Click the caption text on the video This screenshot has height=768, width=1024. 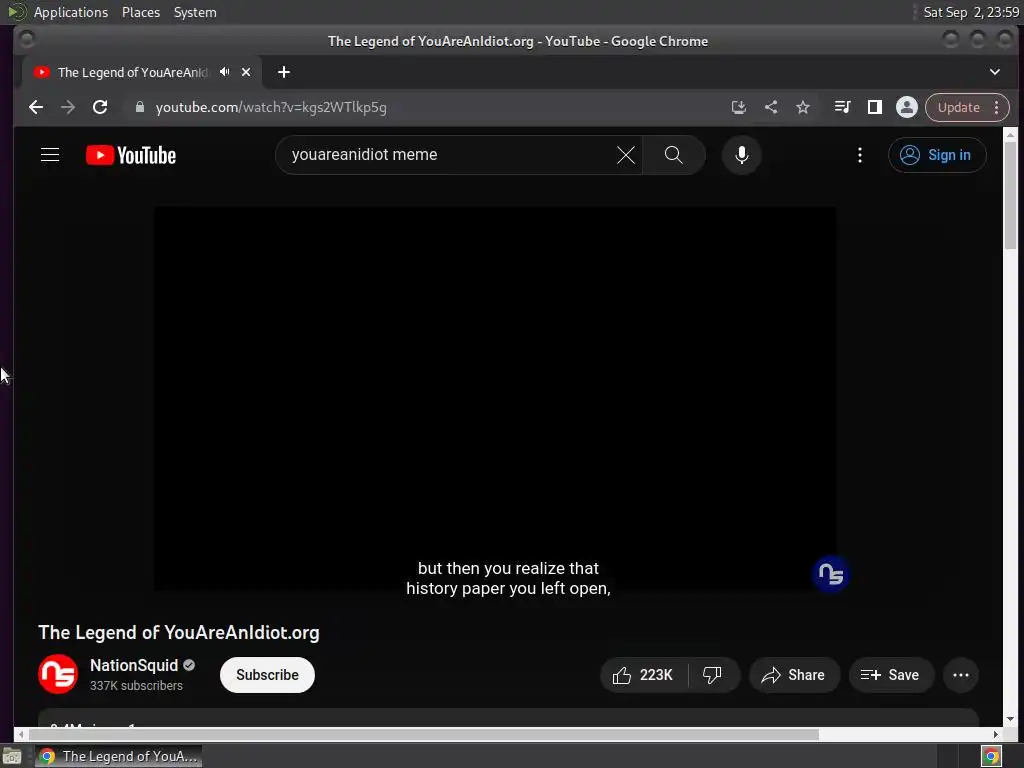[x=508, y=578]
